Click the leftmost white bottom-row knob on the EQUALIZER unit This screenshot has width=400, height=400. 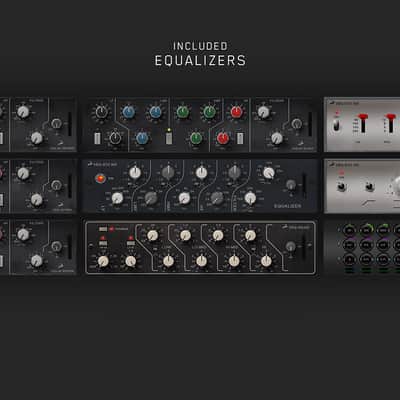(x=117, y=198)
